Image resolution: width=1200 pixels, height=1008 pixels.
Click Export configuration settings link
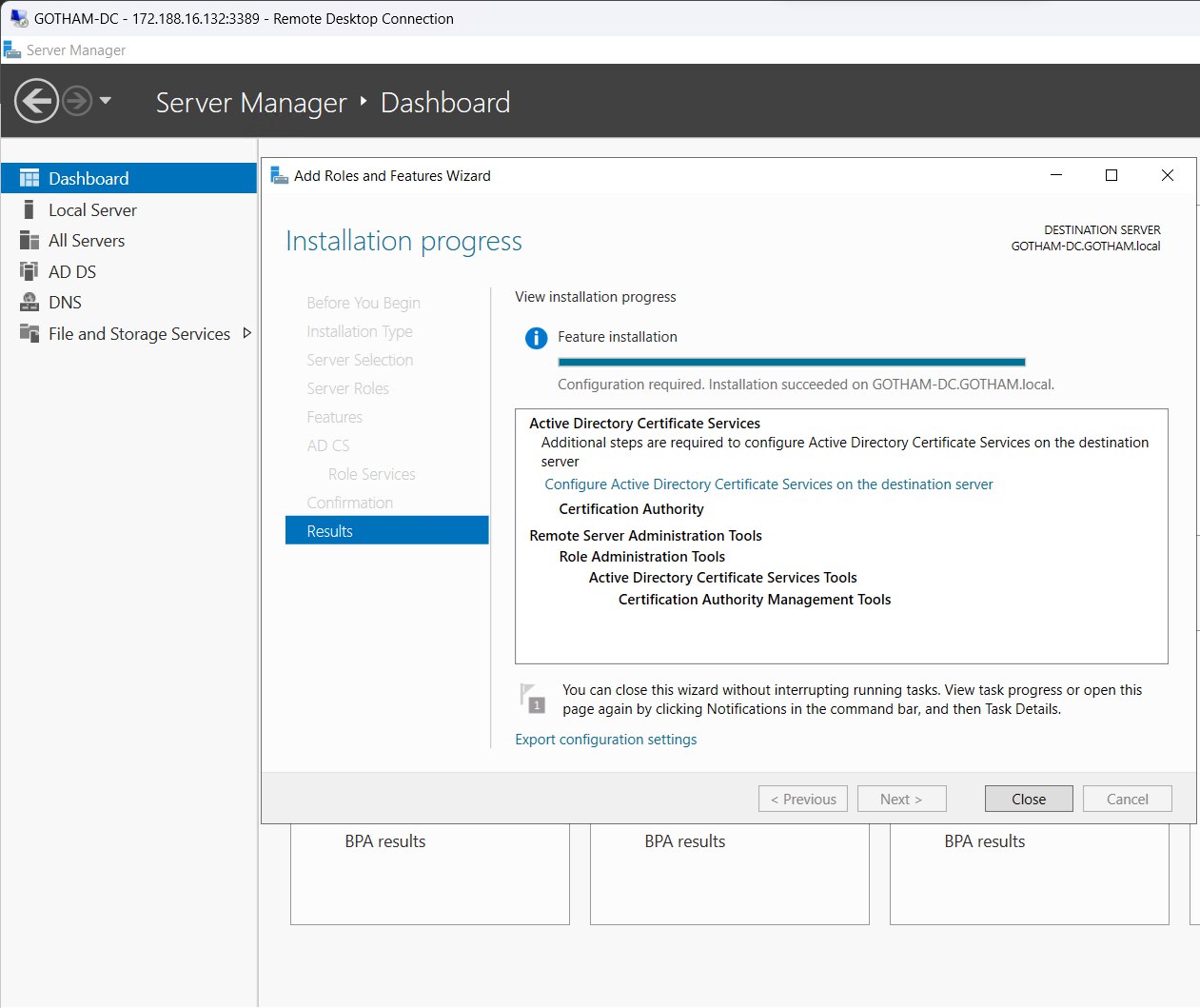pos(605,740)
